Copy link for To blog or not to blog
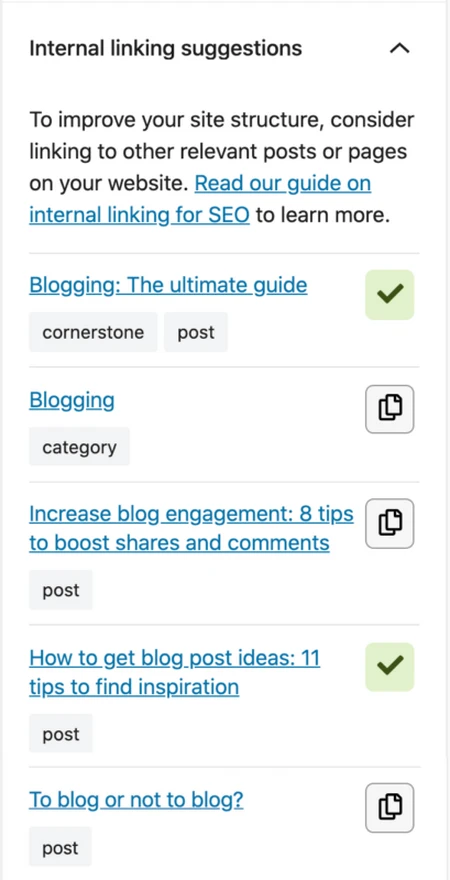The image size is (450, 880). [389, 808]
